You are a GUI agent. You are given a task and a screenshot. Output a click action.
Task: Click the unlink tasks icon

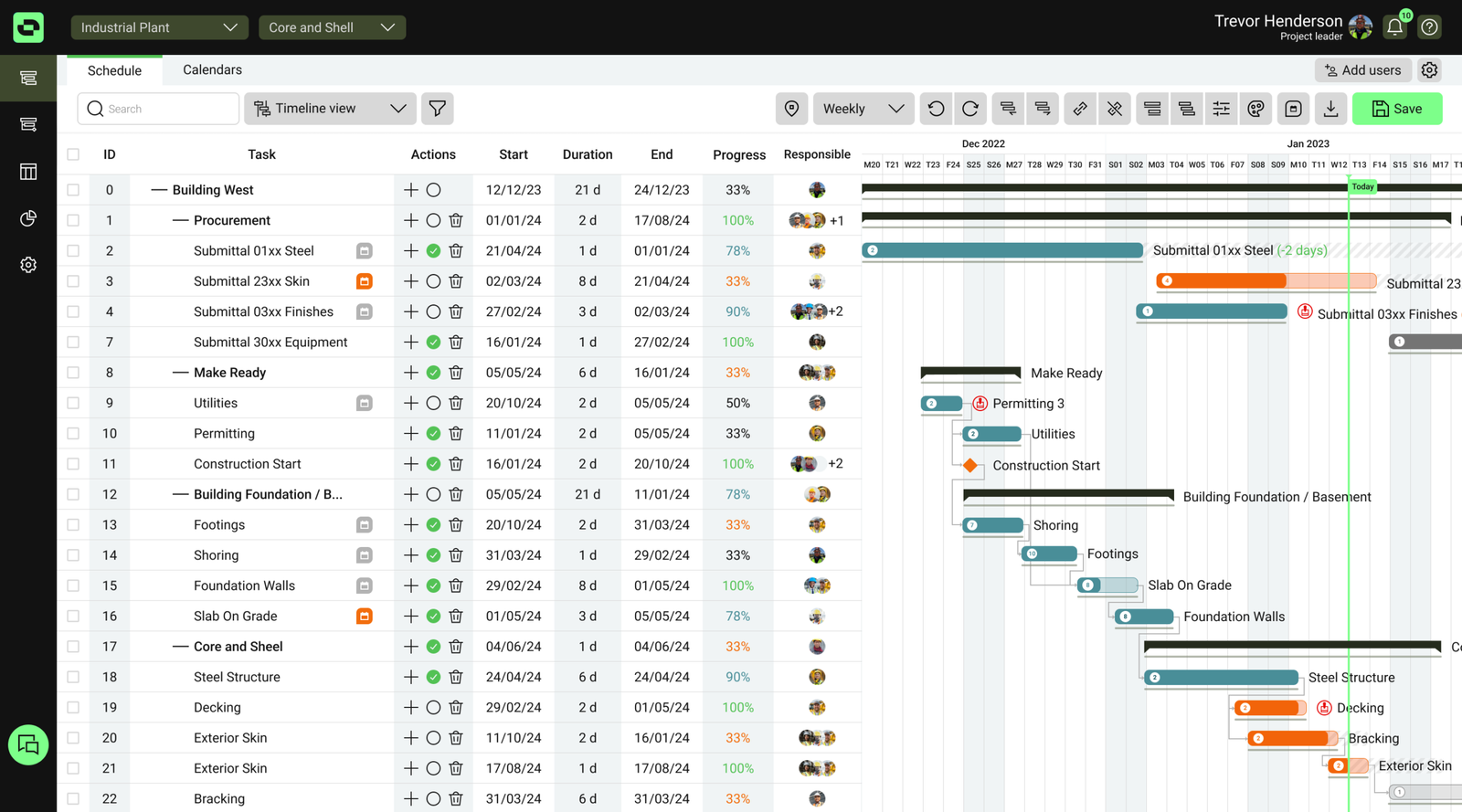1115,109
